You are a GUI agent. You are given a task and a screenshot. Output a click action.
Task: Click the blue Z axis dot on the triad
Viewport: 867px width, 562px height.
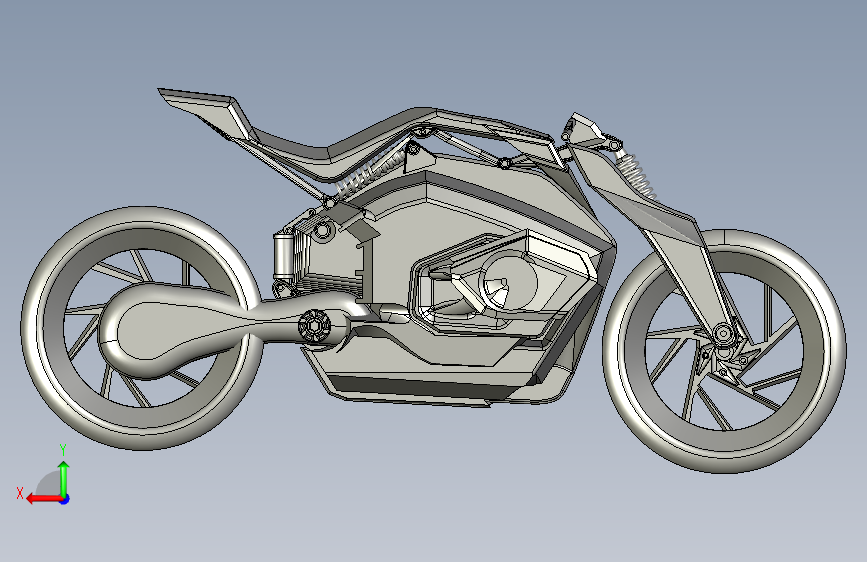coord(65,499)
